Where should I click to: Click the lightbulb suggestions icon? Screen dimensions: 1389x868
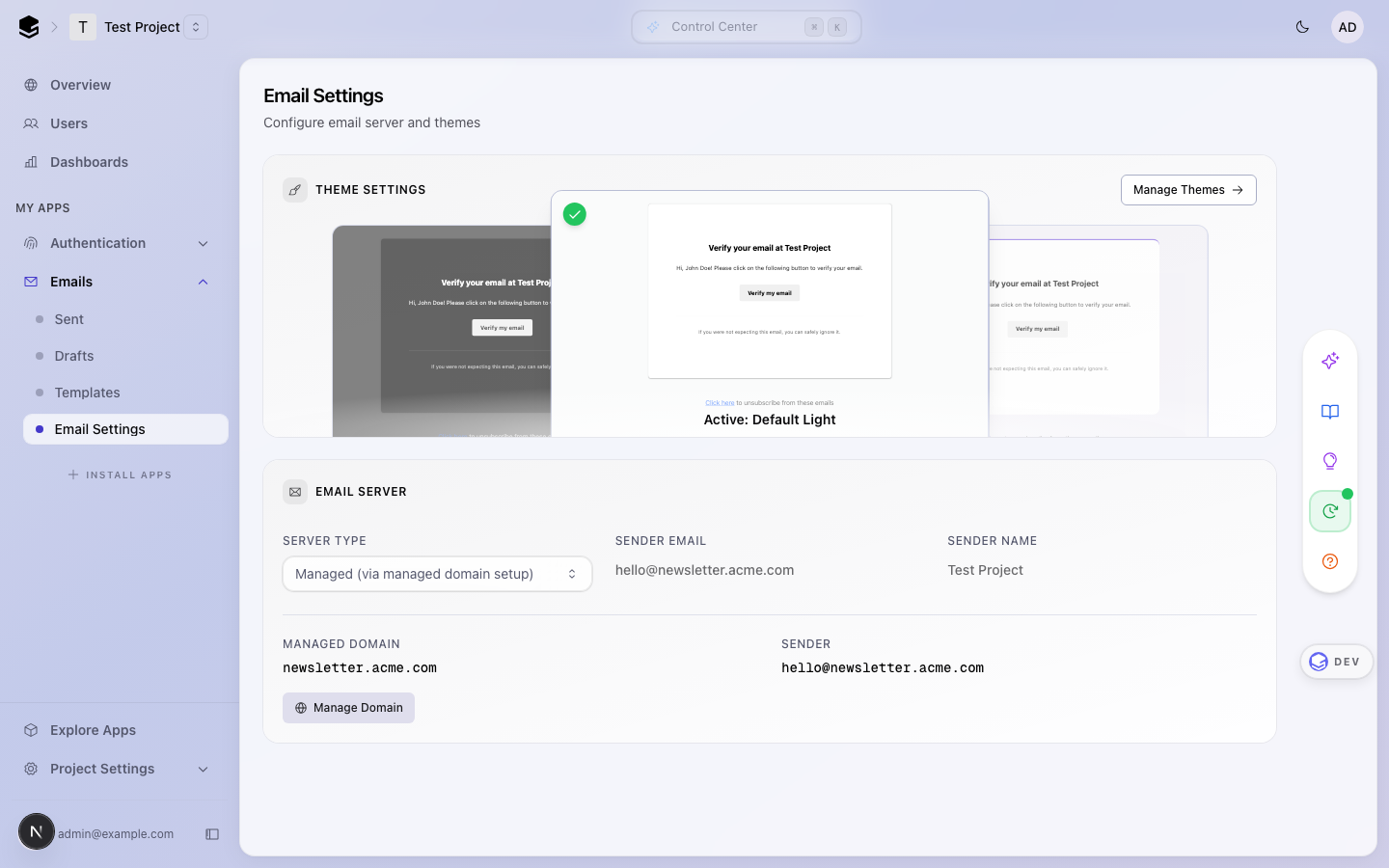point(1330,461)
